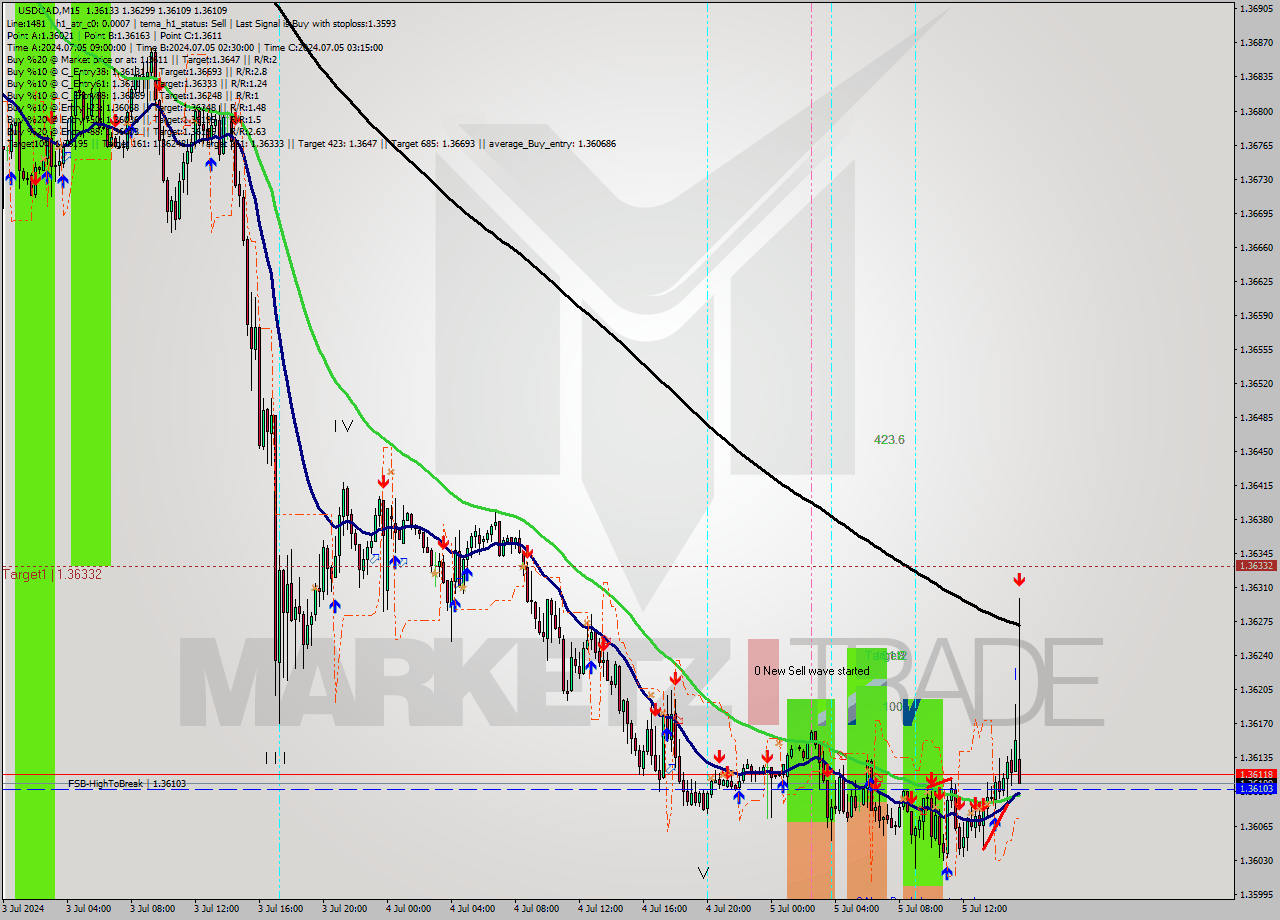Click the red down arrow near 5 Jul 04:00
This screenshot has height=920, width=1280.
click(874, 781)
